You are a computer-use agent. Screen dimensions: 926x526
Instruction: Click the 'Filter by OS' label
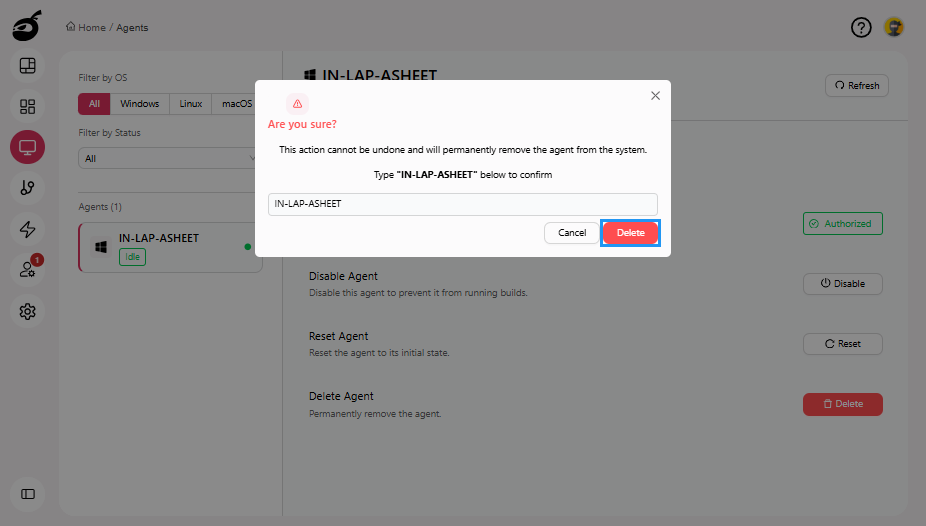pyautogui.click(x=103, y=78)
